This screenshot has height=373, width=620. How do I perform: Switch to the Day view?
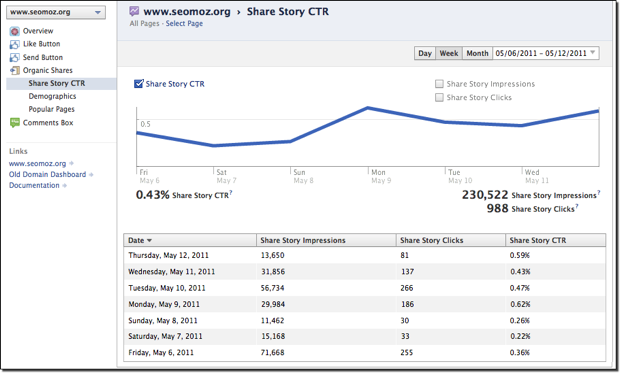(425, 53)
